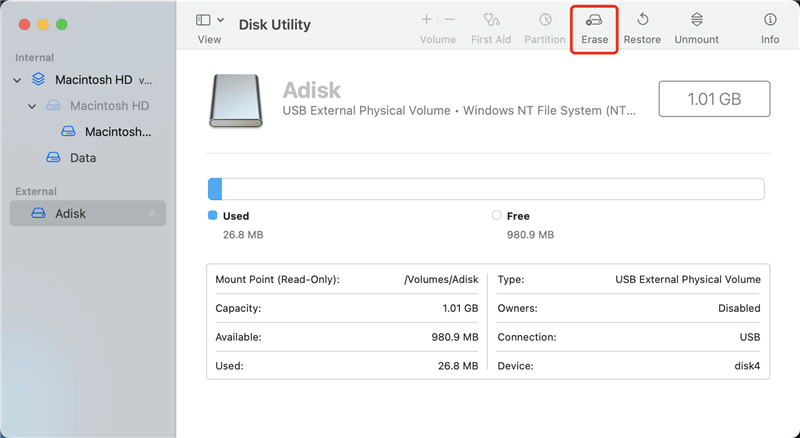This screenshot has width=800, height=438.
Task: Click the remove volume minus button
Action: coord(450,19)
